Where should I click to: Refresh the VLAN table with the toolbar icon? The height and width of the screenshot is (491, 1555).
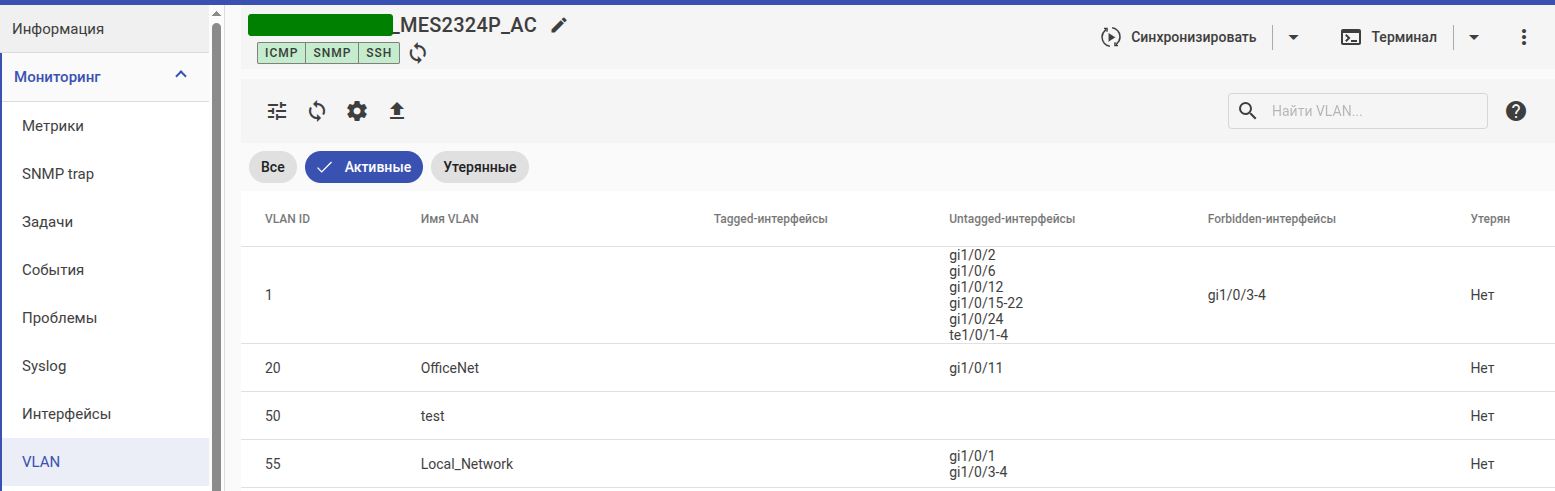pyautogui.click(x=317, y=111)
